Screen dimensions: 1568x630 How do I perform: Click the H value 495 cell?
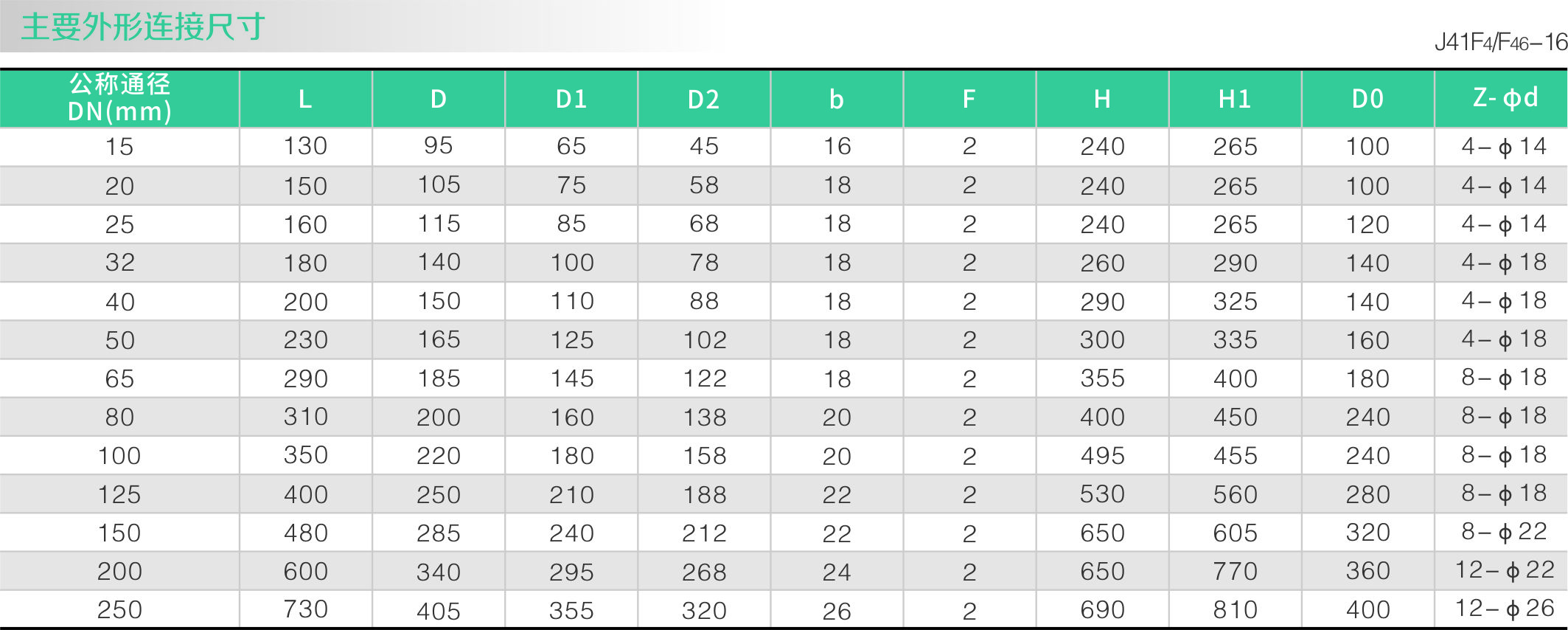pos(1102,456)
